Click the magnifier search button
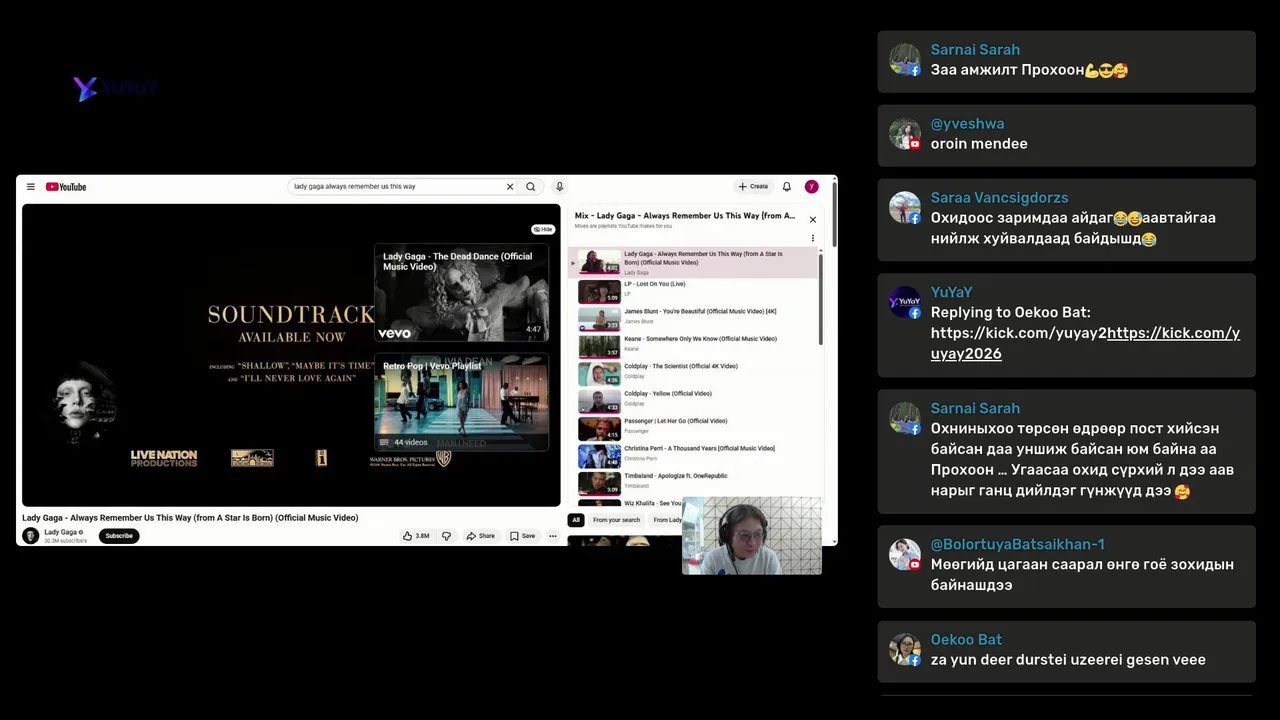Screen dimensions: 1280x720 531,186
